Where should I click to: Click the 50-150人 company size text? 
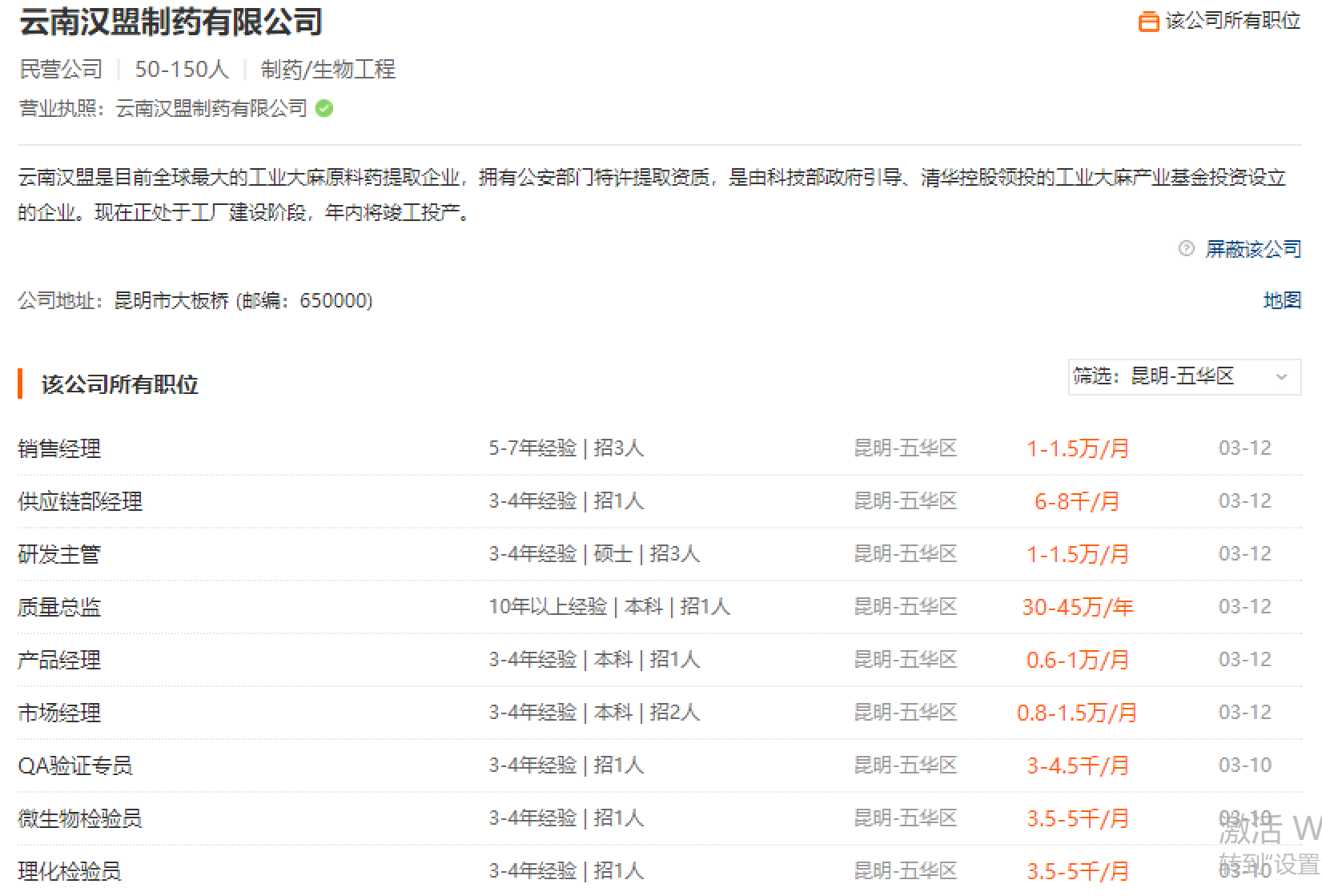(182, 70)
